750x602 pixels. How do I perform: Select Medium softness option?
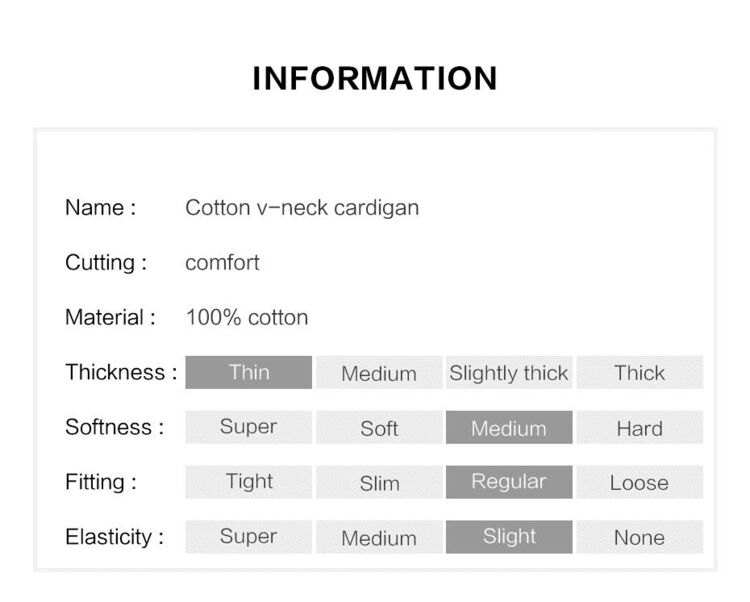[509, 427]
